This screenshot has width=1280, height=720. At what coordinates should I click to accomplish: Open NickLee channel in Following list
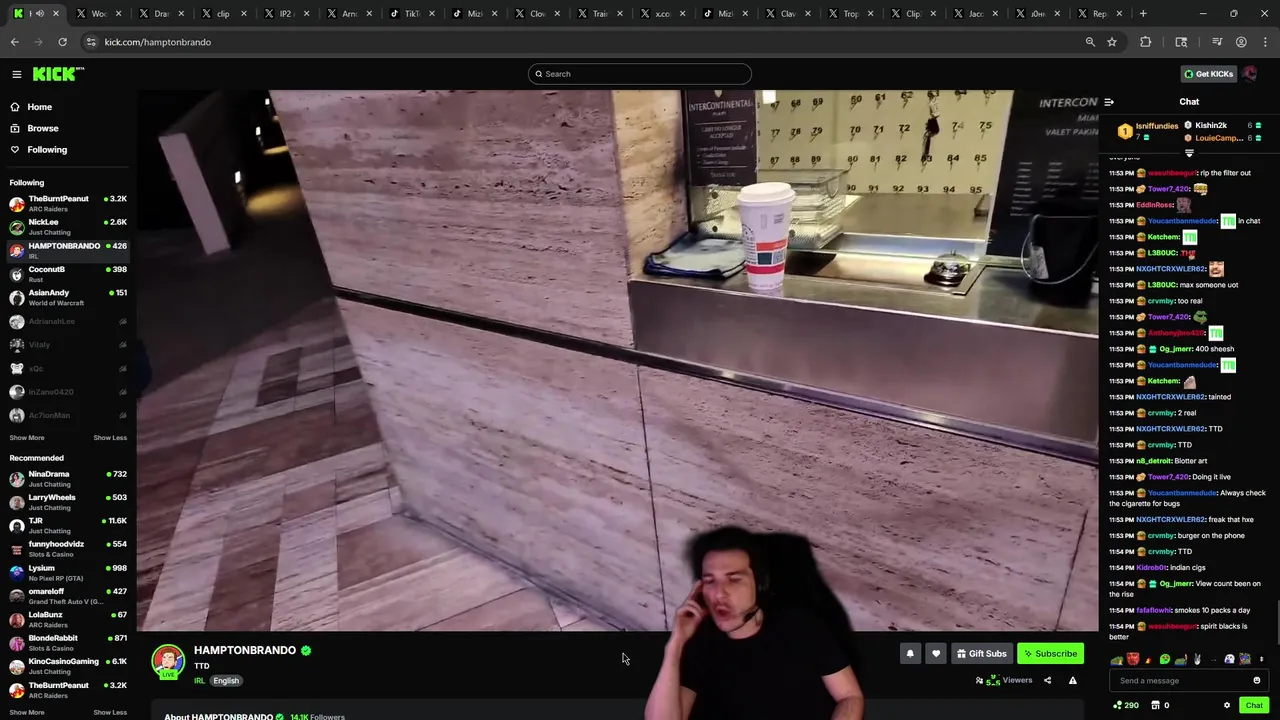coord(68,227)
